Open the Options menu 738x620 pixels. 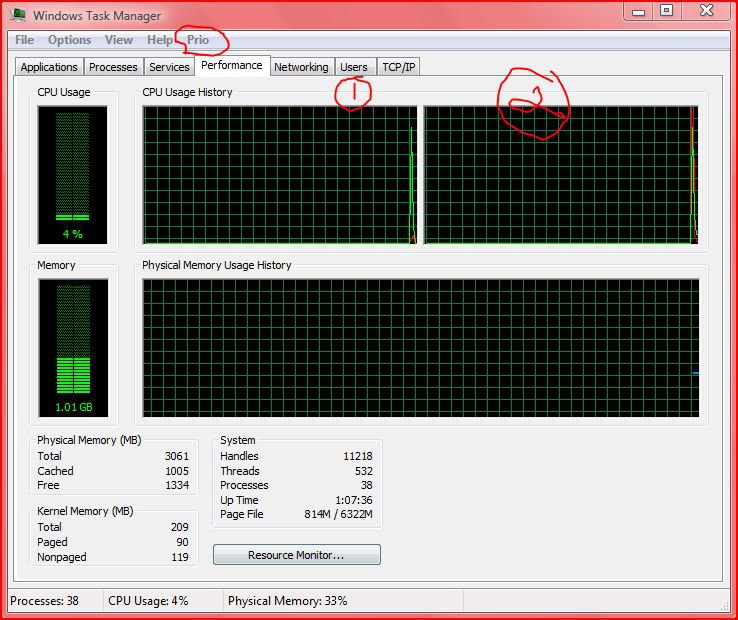70,40
